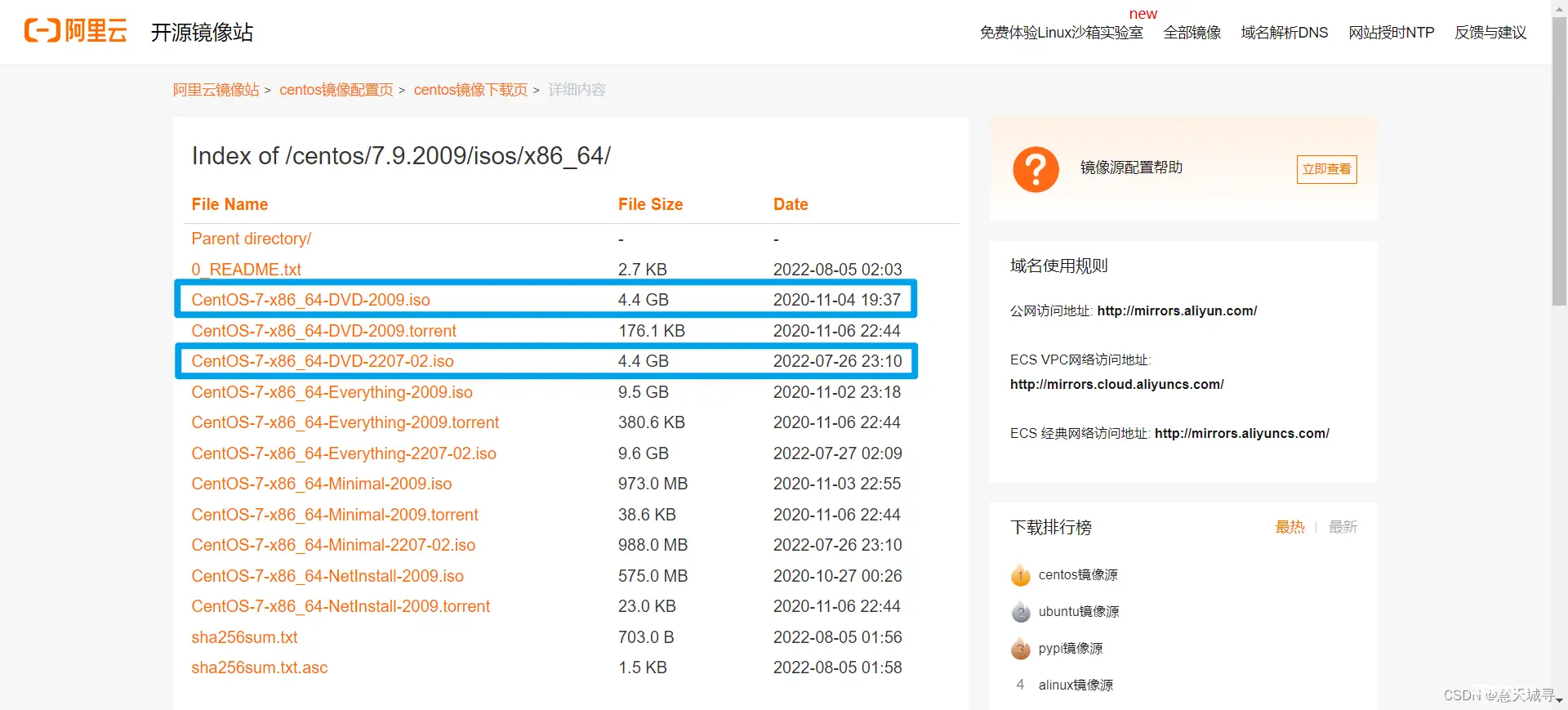Click the 镜像源配置帮助 text
The height and width of the screenshot is (710, 1568).
1131,167
